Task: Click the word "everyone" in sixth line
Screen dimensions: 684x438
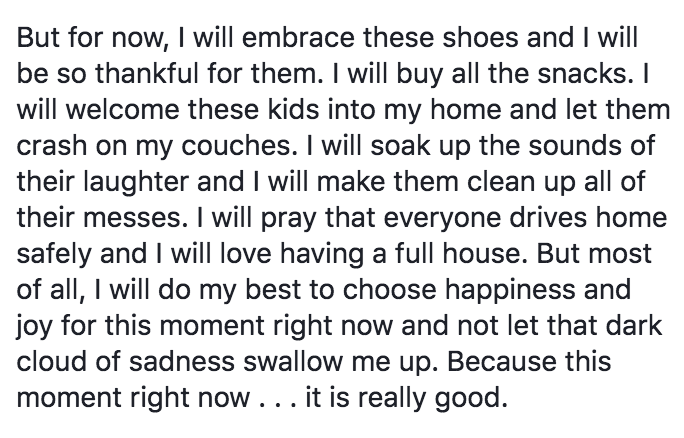Action: pyautogui.click(x=442, y=219)
